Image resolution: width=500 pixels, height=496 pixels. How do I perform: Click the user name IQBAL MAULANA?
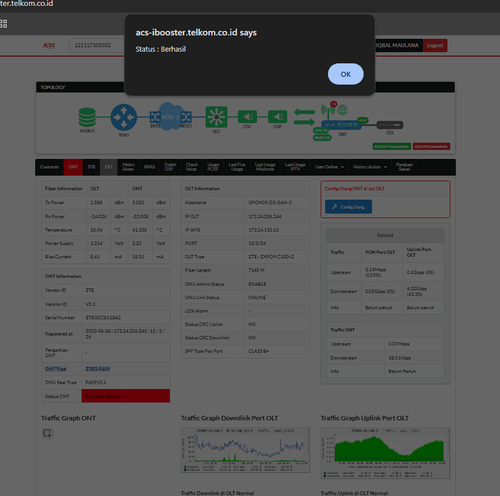click(397, 45)
